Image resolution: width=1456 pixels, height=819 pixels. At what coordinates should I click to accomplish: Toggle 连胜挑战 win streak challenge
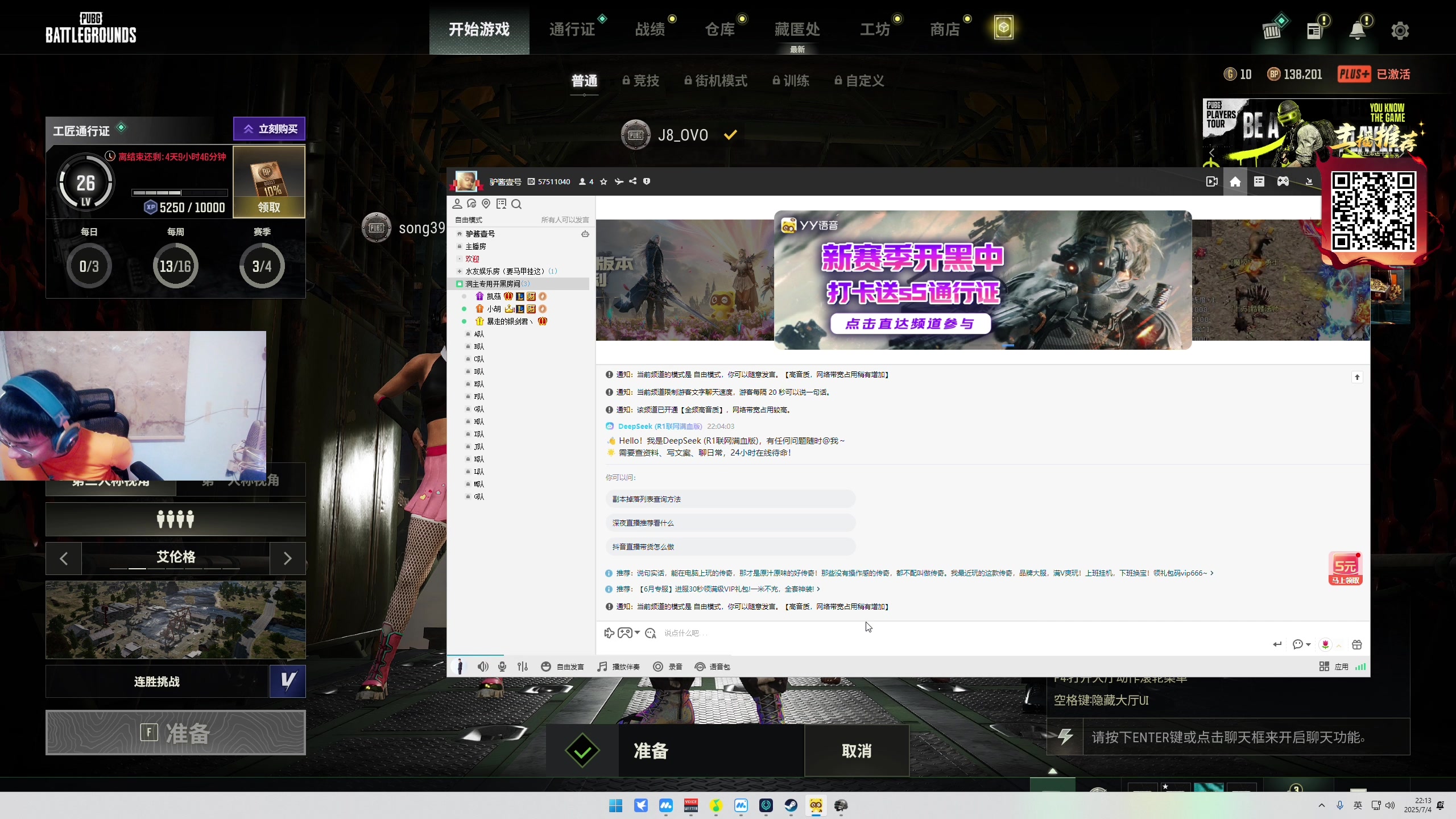tap(157, 681)
